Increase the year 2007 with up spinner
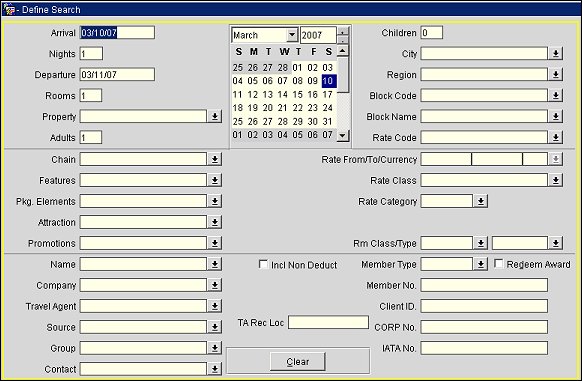Screen dimensions: 582x381 pyautogui.click(x=343, y=31)
